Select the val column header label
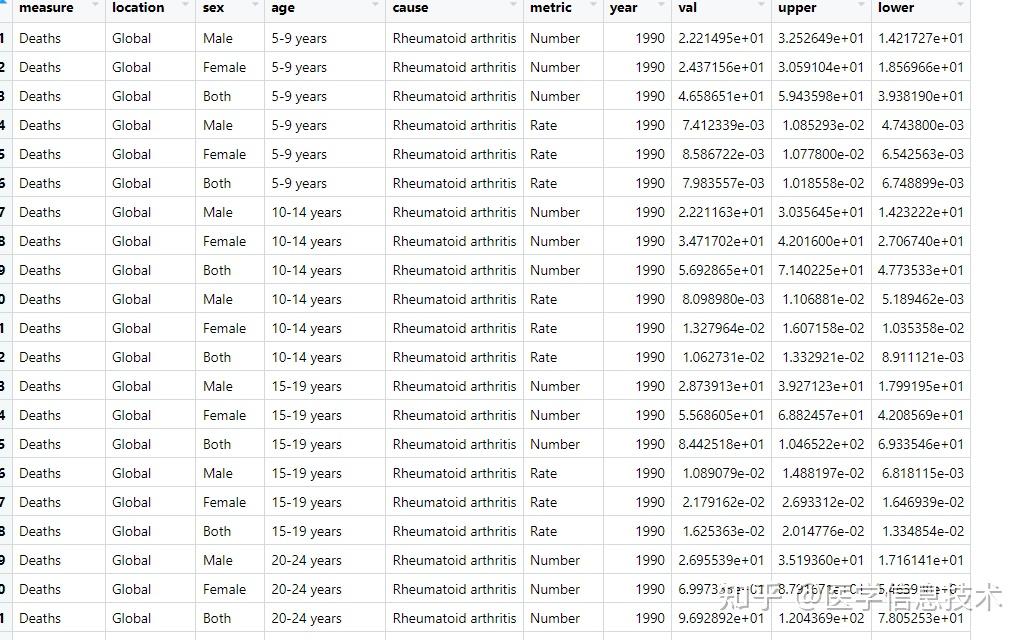The width and height of the screenshot is (1029, 640). pyautogui.click(x=687, y=7)
